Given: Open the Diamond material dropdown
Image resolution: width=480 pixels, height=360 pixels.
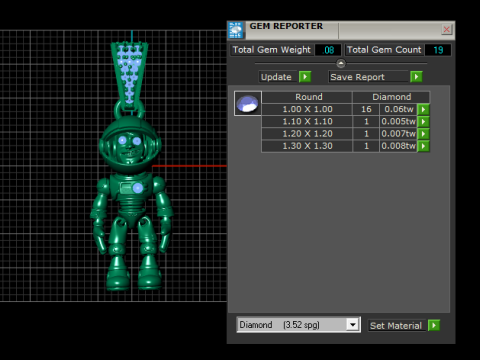Looking at the screenshot, I should point(353,325).
